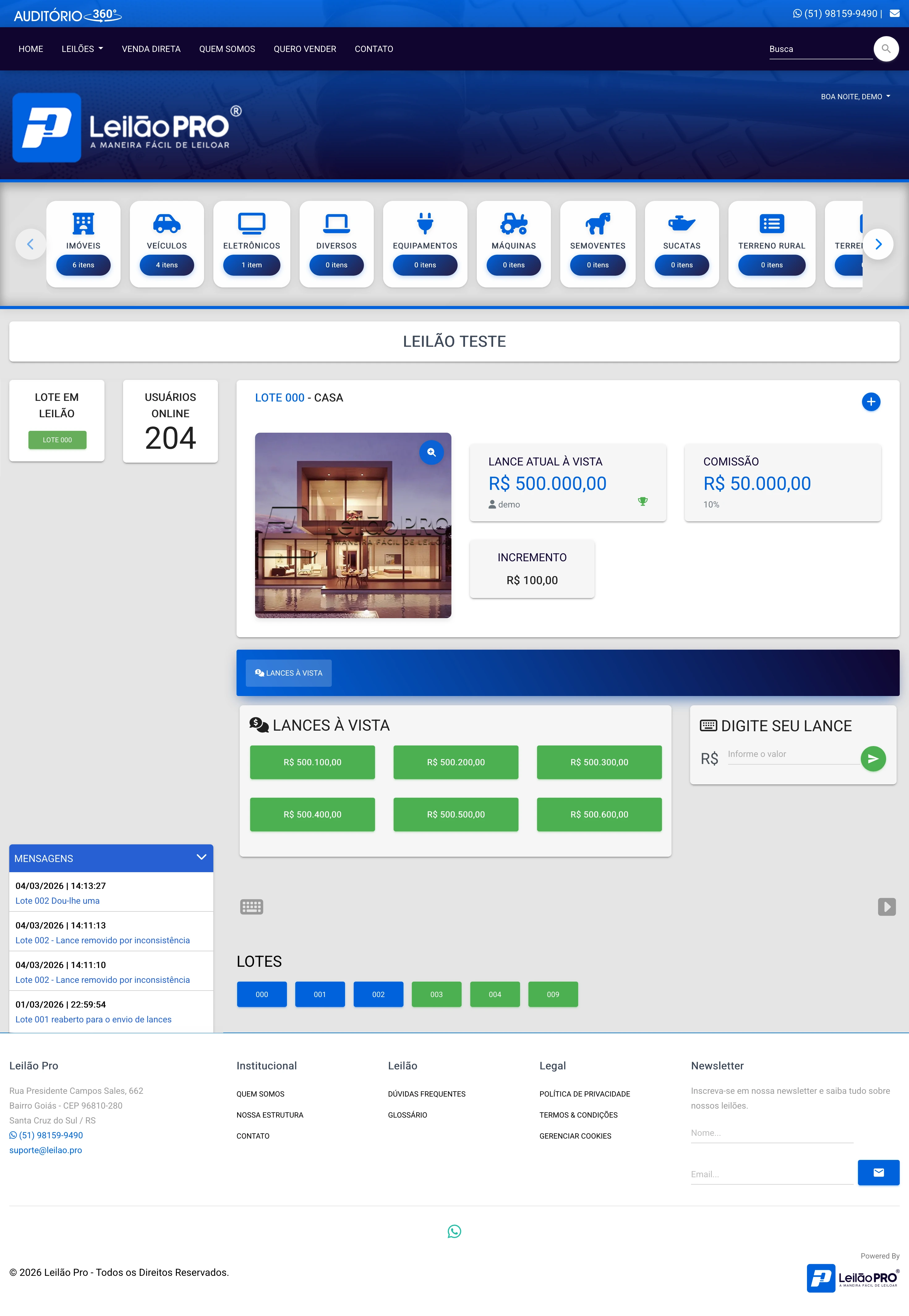The height and width of the screenshot is (1316, 909).
Task: Open the Leilões dropdown menu
Action: (x=82, y=49)
